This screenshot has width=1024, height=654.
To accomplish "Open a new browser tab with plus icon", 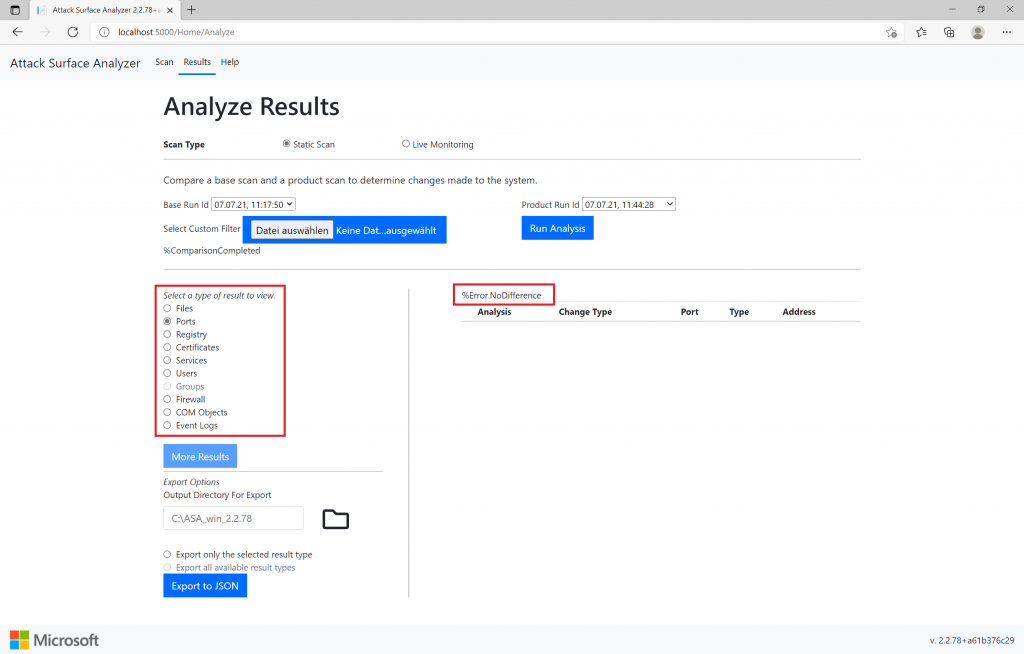I will click(191, 10).
